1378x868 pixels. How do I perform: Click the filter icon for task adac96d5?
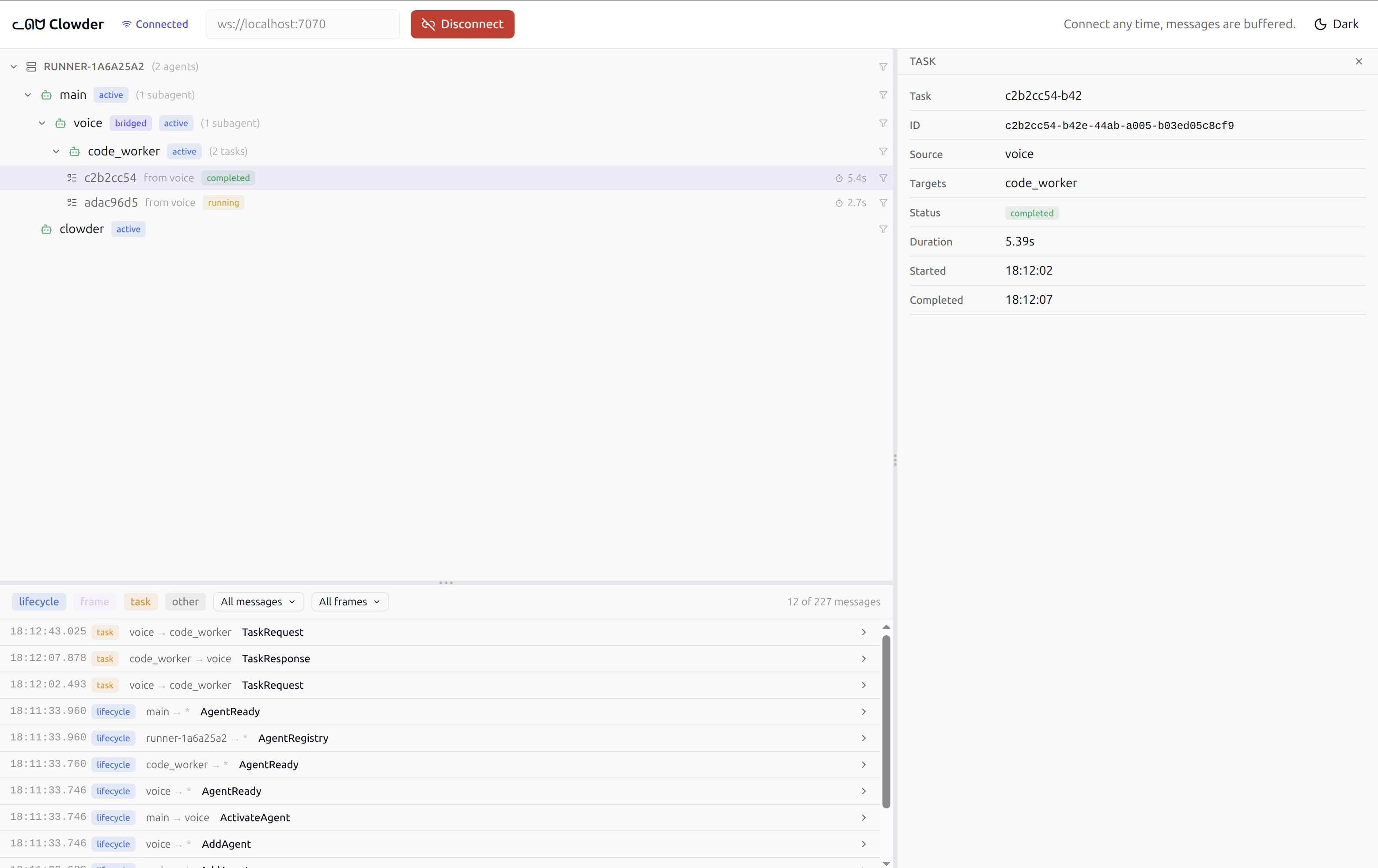pos(883,203)
